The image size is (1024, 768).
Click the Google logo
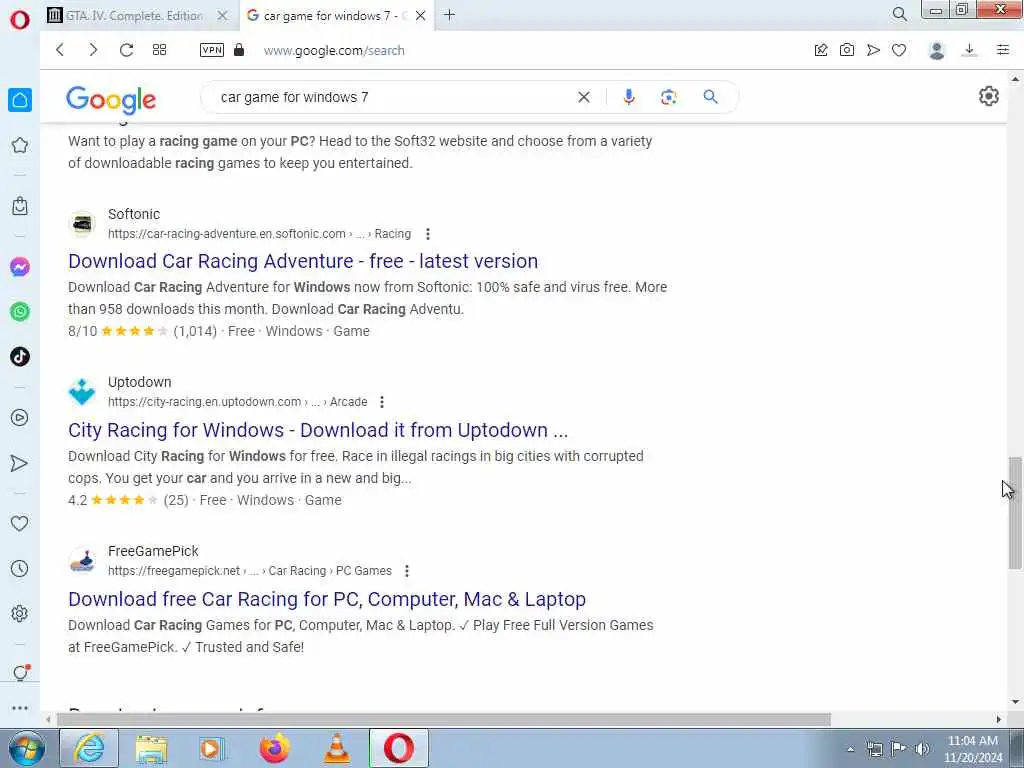point(111,99)
